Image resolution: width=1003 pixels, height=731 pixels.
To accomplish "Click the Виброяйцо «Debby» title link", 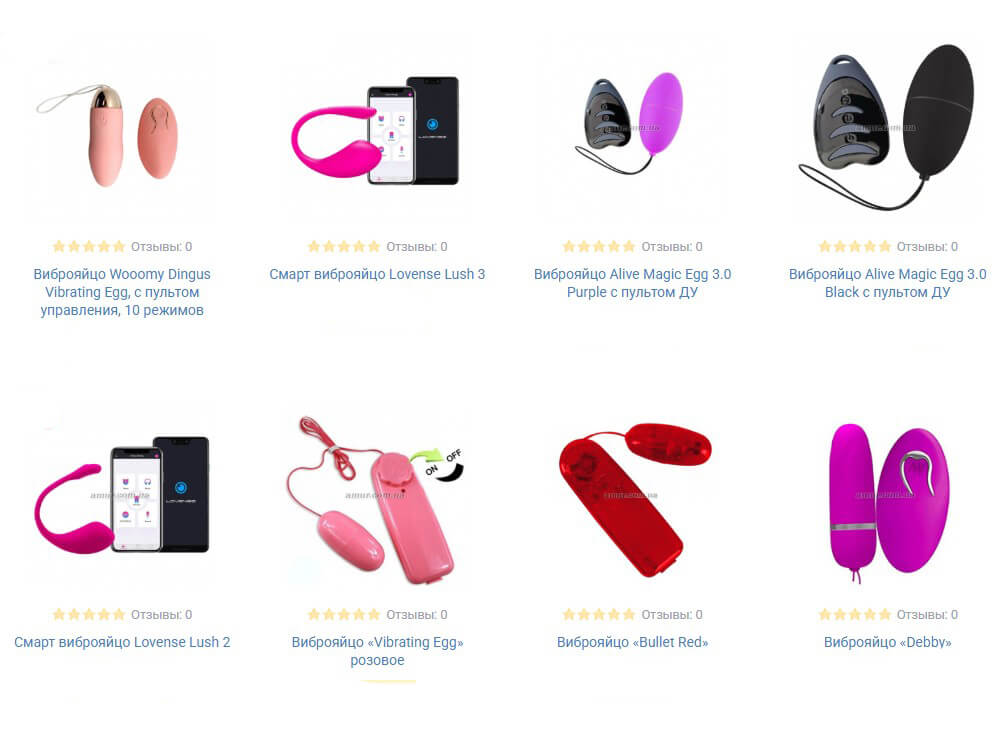I will [x=887, y=642].
